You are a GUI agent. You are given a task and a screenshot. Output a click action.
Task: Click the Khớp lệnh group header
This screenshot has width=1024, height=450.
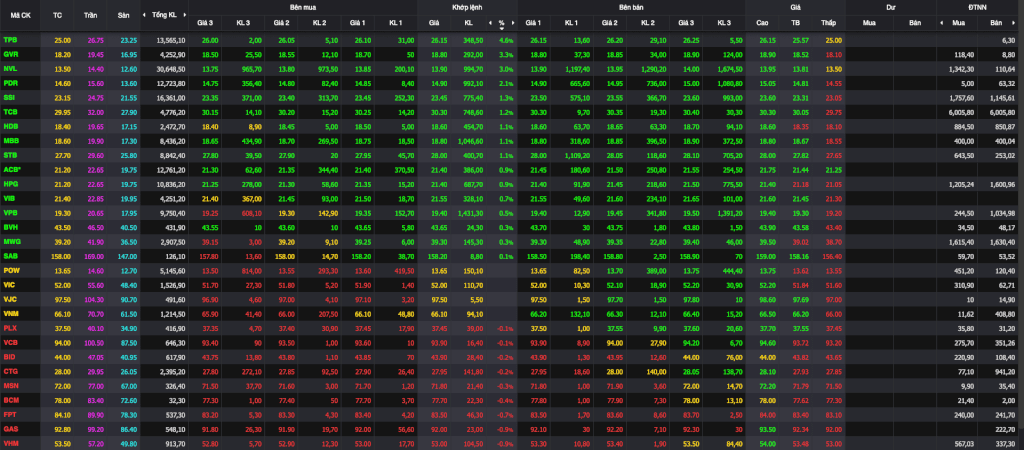pos(467,6)
